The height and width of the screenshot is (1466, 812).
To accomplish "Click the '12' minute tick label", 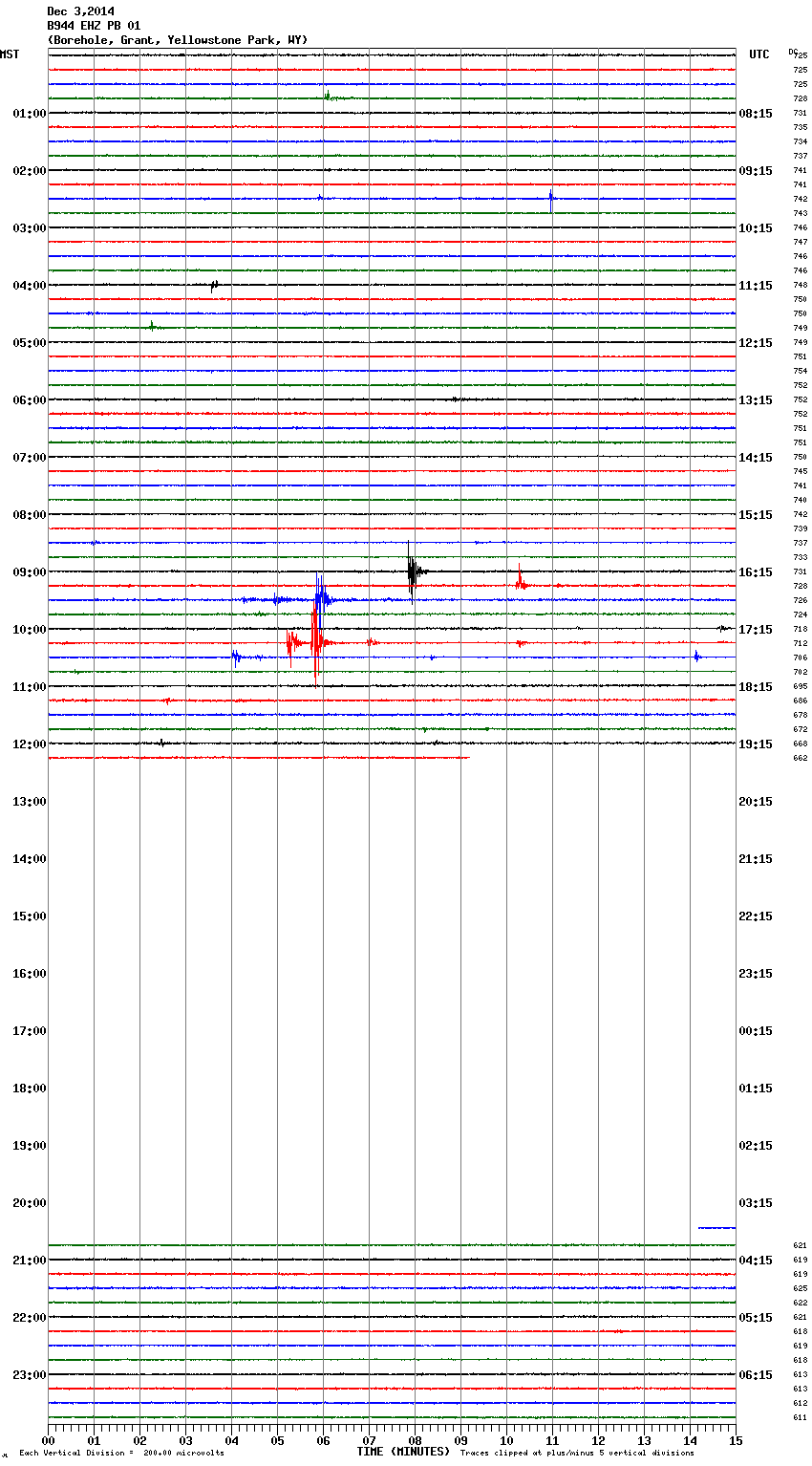I will point(598,1440).
